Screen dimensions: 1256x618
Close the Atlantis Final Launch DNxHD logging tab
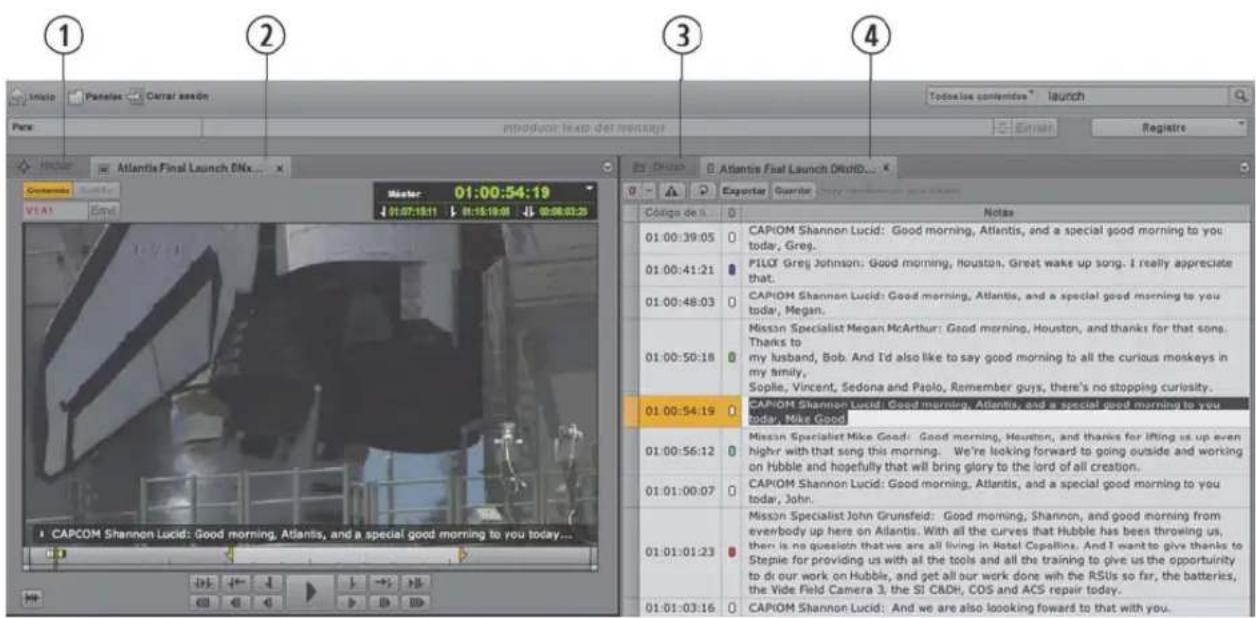click(886, 168)
